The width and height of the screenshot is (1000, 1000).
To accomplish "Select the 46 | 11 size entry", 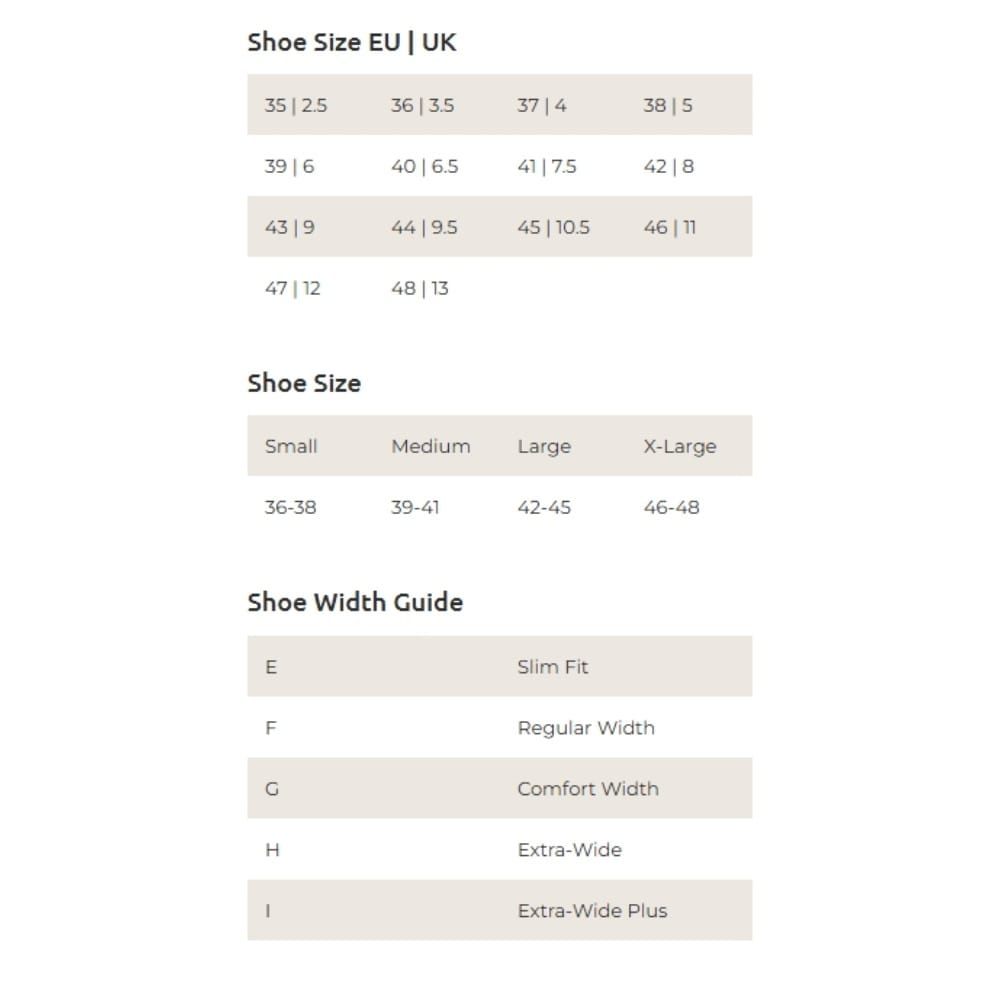I will [670, 228].
